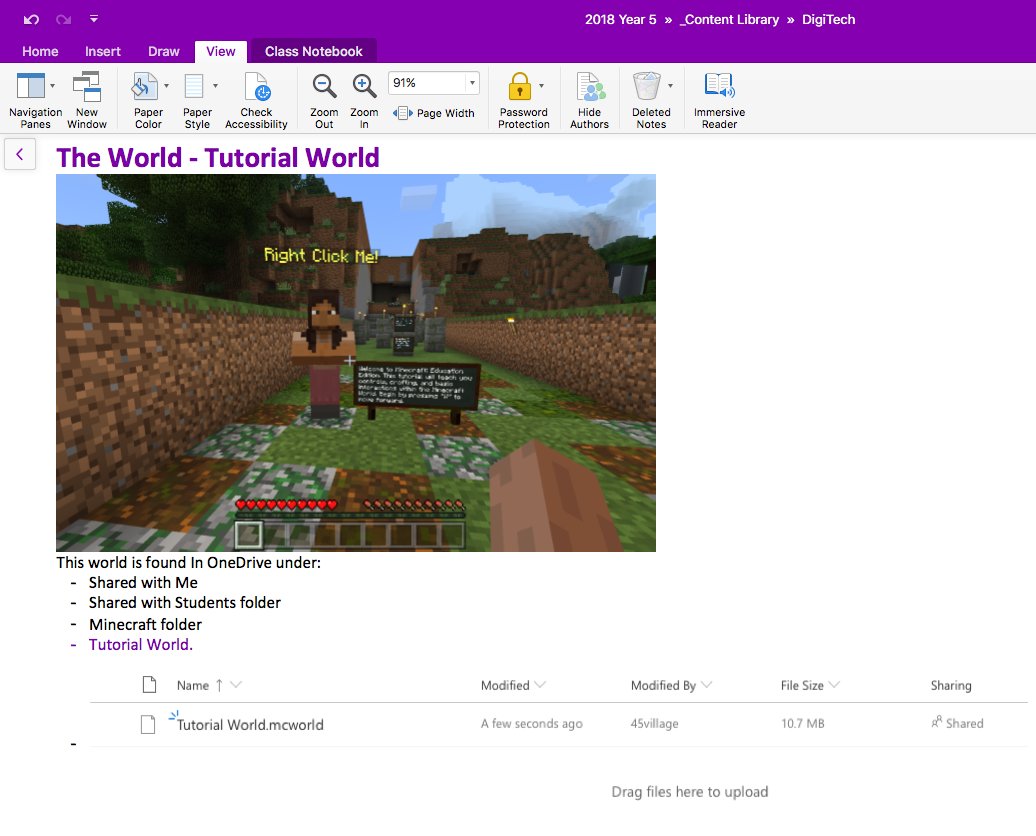
Task: Click the 'A few seconds ago' cell
Action: pyautogui.click(x=532, y=724)
